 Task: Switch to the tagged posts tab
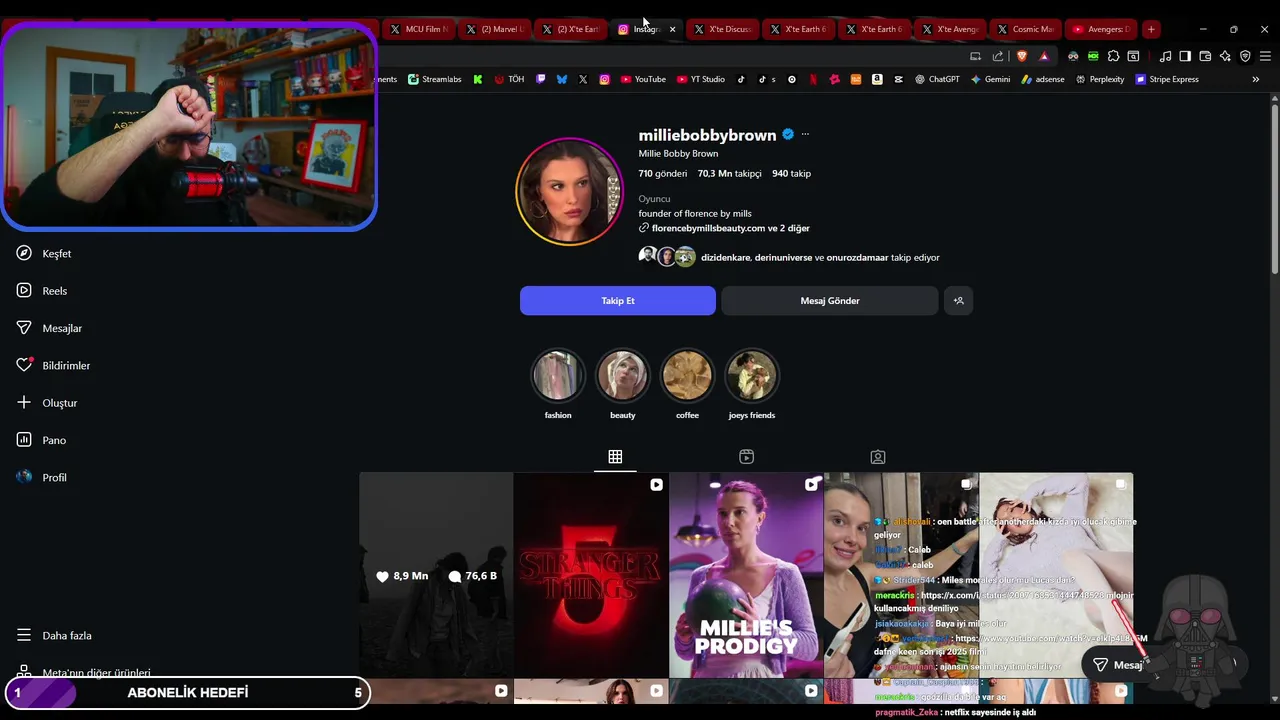point(878,457)
